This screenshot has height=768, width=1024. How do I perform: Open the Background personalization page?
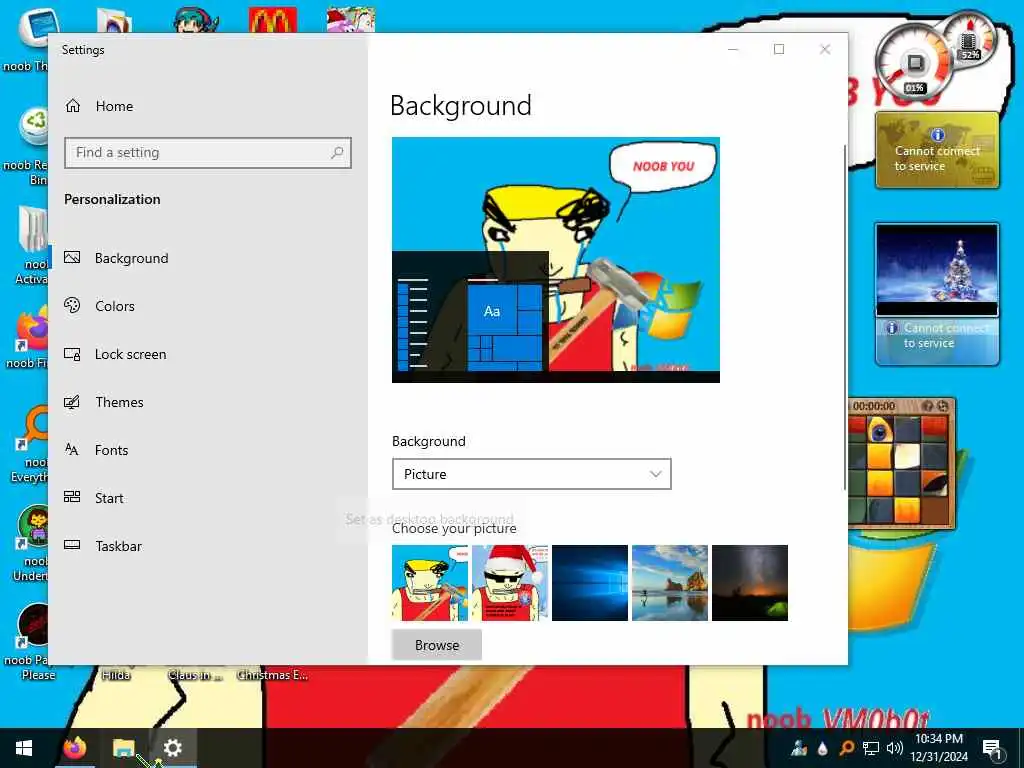pyautogui.click(x=131, y=258)
